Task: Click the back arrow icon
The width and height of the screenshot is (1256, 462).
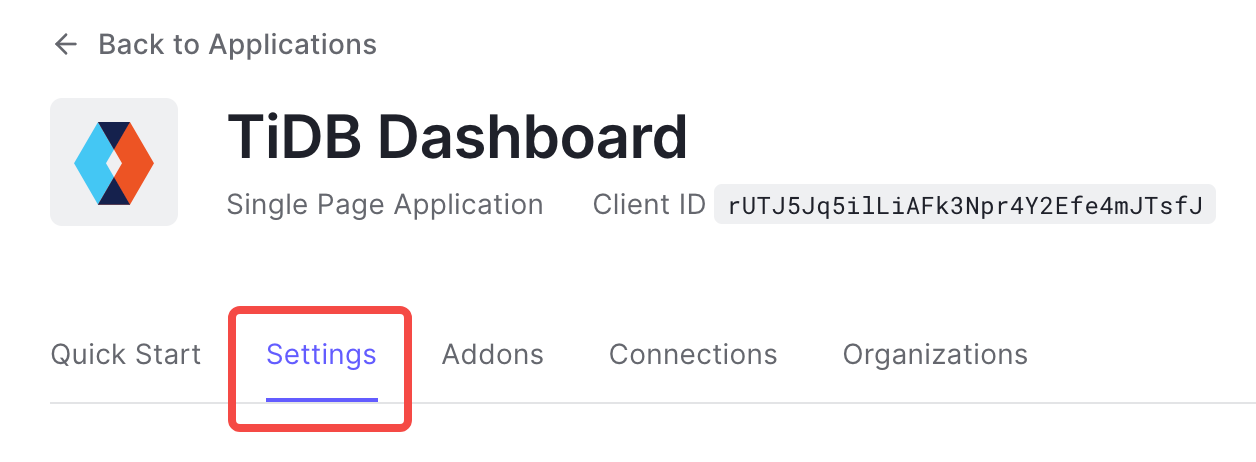Action: pos(66,45)
